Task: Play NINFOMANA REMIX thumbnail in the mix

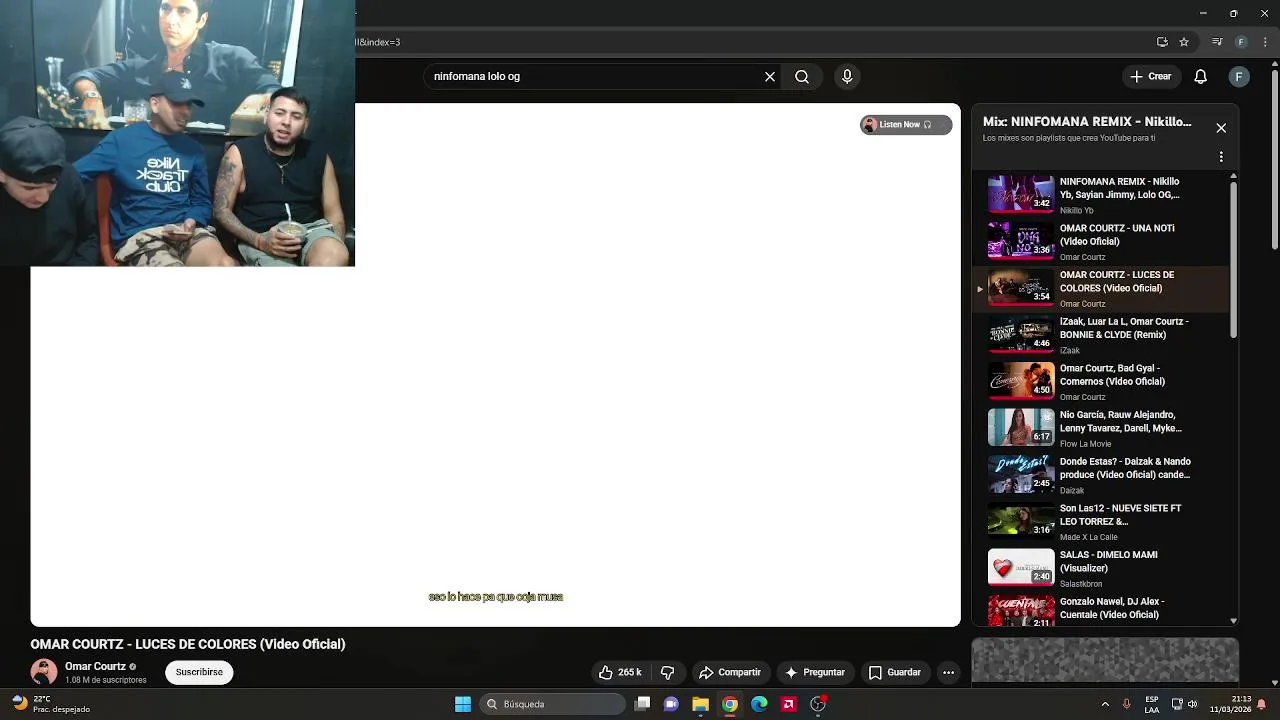Action: pos(1021,194)
